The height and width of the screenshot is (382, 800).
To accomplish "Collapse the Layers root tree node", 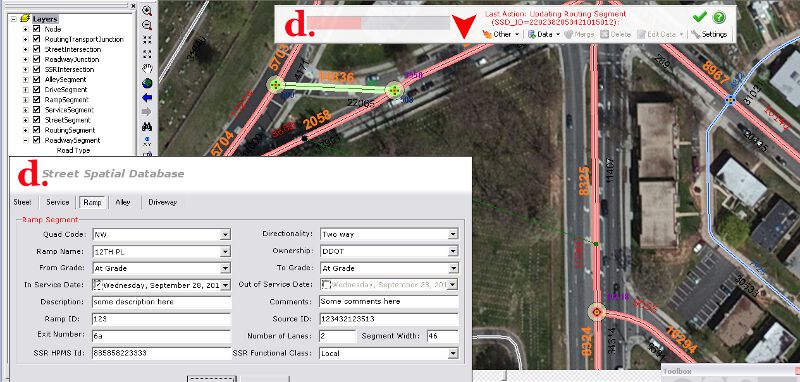I will click(x=14, y=19).
